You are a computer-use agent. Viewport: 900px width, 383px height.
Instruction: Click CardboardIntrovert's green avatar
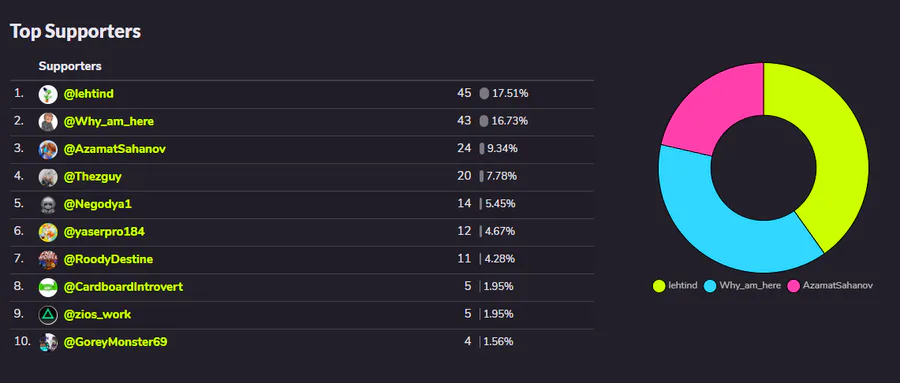(x=48, y=287)
